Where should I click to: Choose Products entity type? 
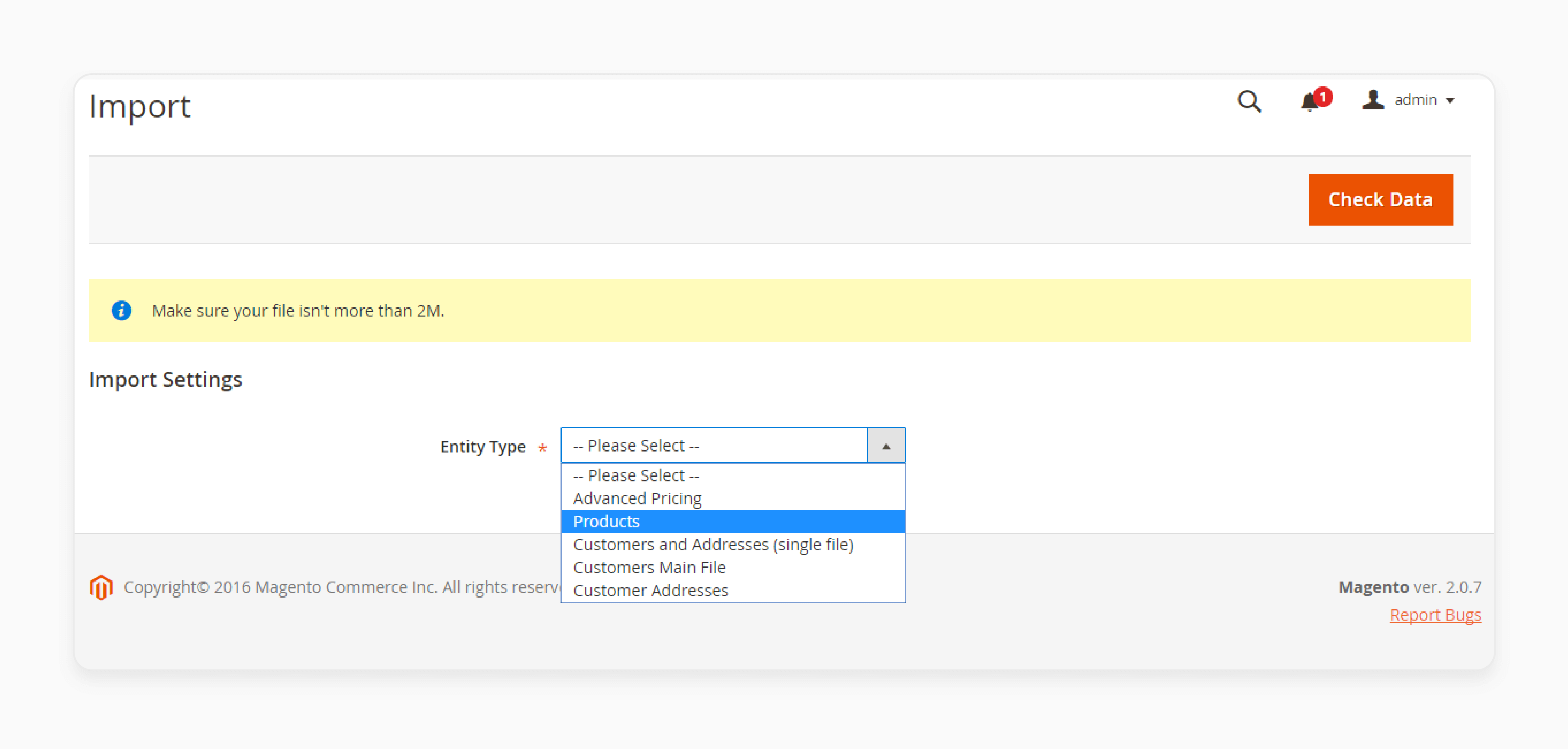click(x=732, y=521)
